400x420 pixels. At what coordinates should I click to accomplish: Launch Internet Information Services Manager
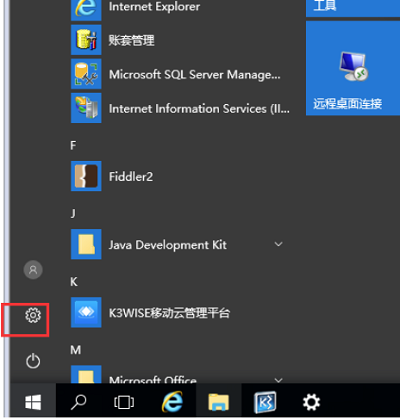180,108
